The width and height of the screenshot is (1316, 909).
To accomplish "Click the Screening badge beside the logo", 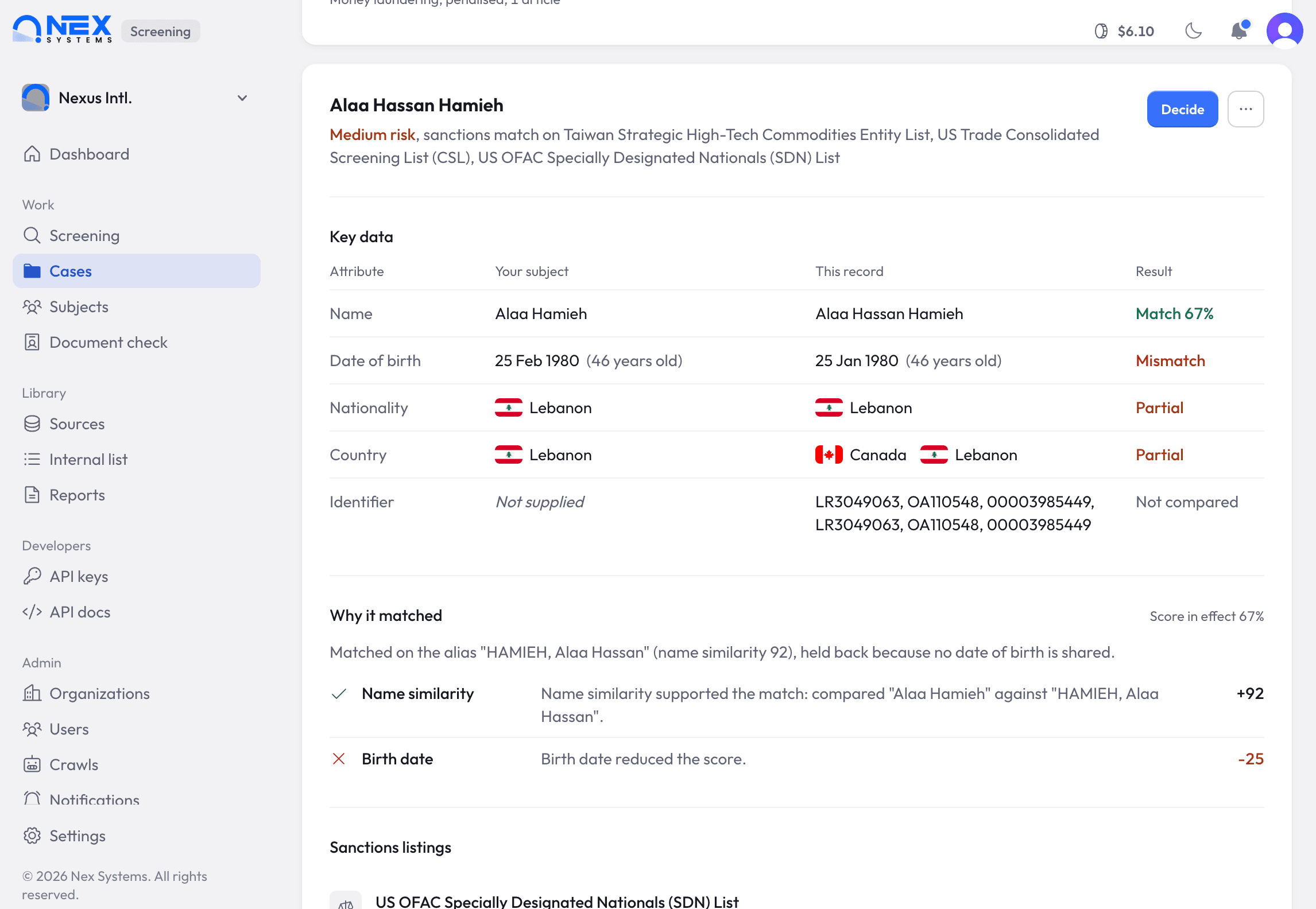I will (160, 31).
